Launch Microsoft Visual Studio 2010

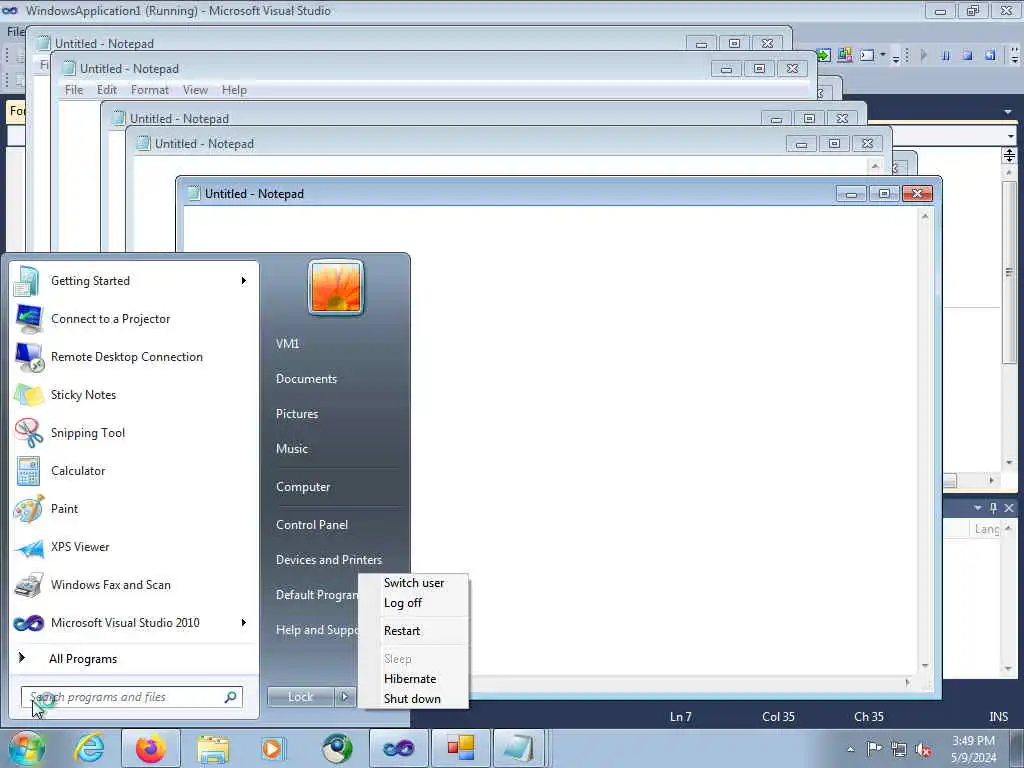click(135, 622)
